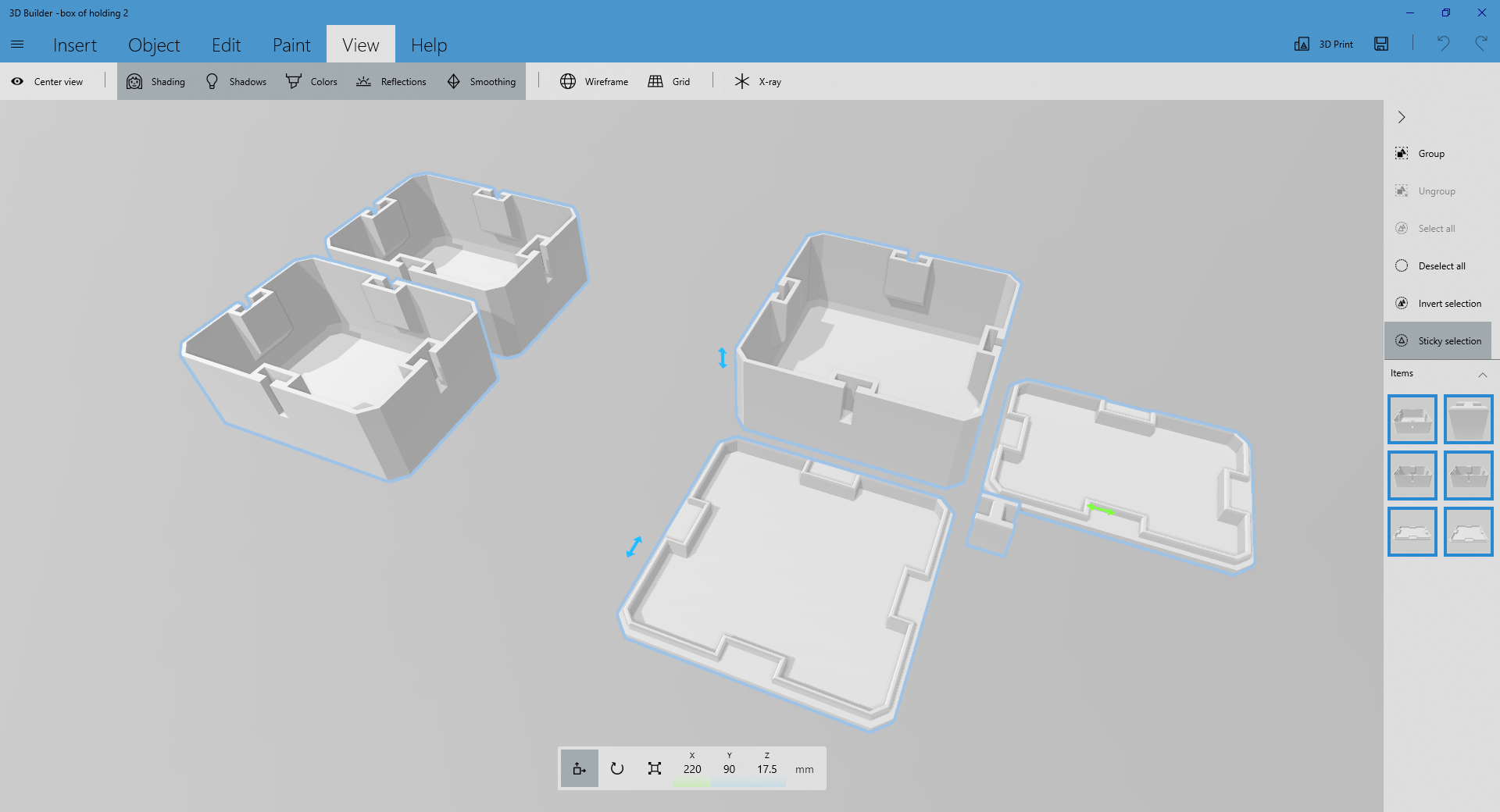Switch to the Paint menu
The width and height of the screenshot is (1500, 812).
point(291,45)
